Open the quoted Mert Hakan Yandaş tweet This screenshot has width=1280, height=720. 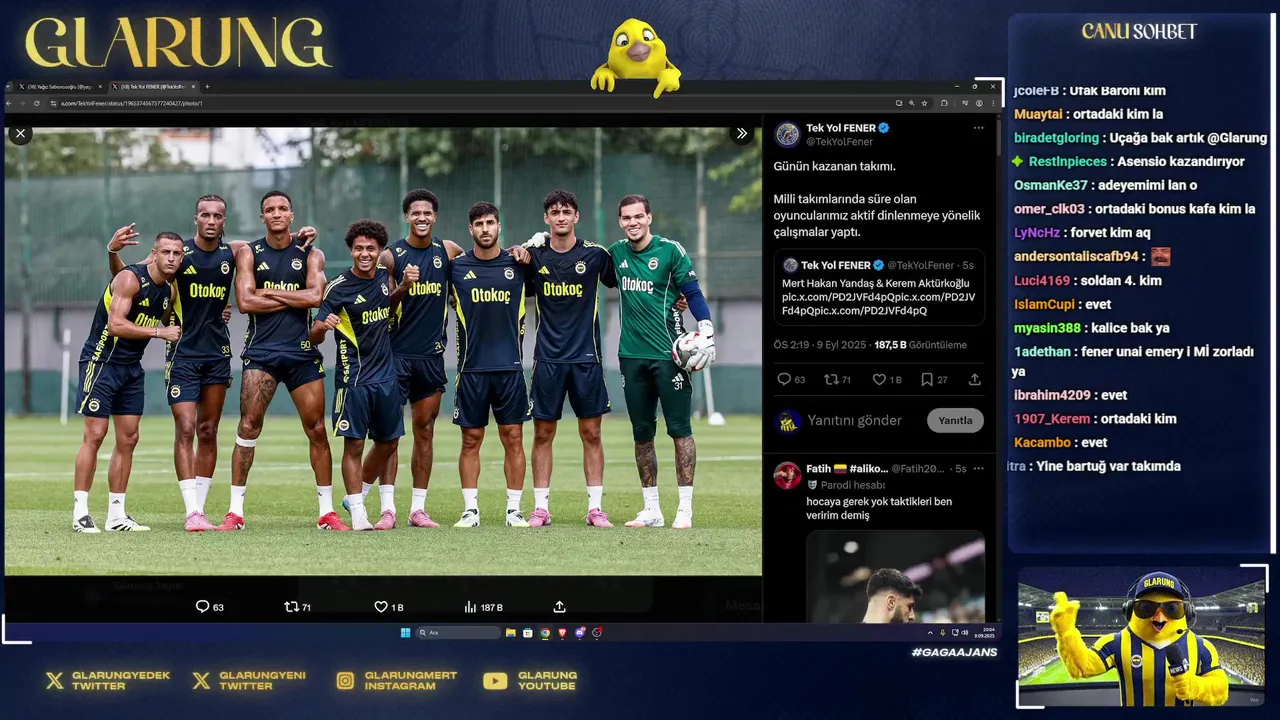[x=879, y=287]
